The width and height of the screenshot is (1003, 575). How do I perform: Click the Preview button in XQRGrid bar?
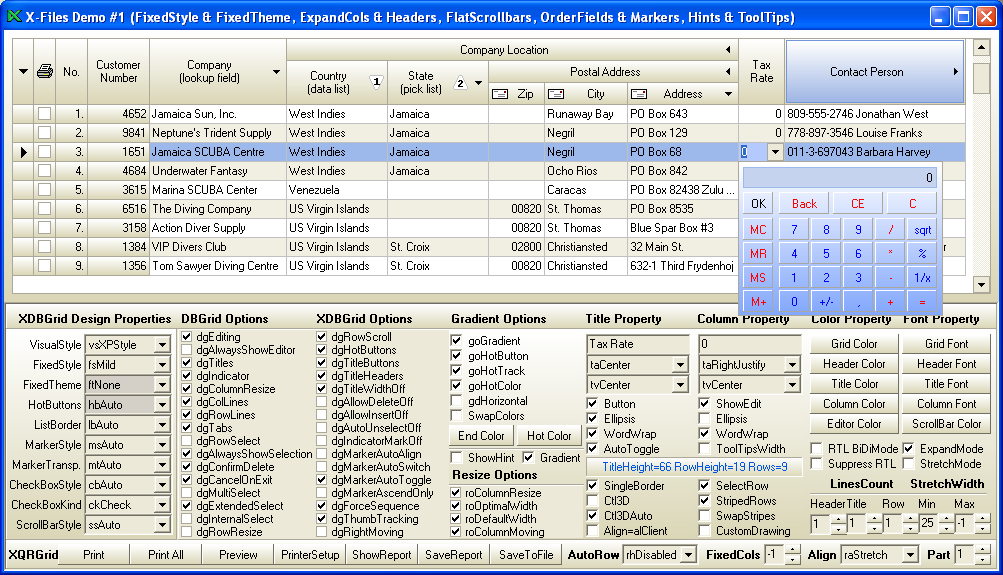pos(238,554)
